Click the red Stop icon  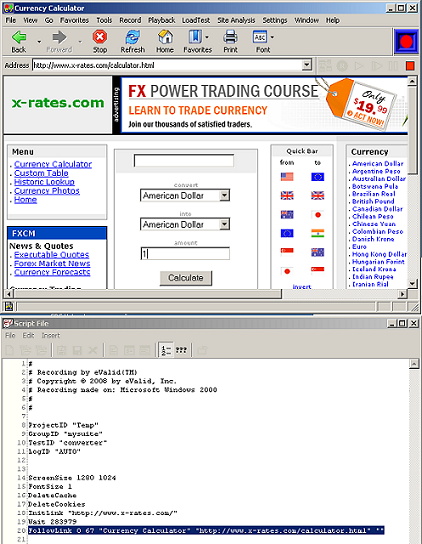(100, 37)
